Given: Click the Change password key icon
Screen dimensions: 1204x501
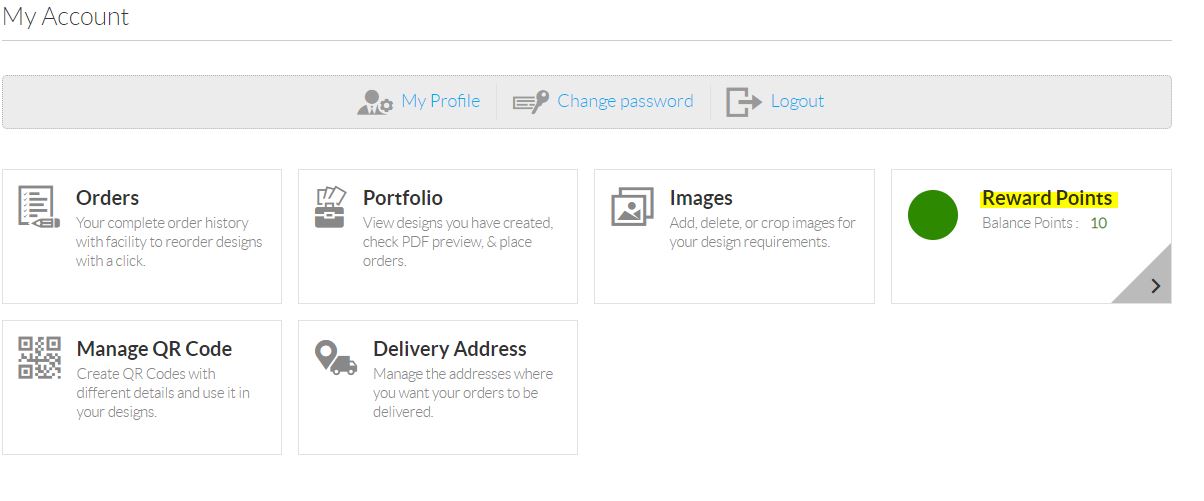Looking at the screenshot, I should coord(531,102).
